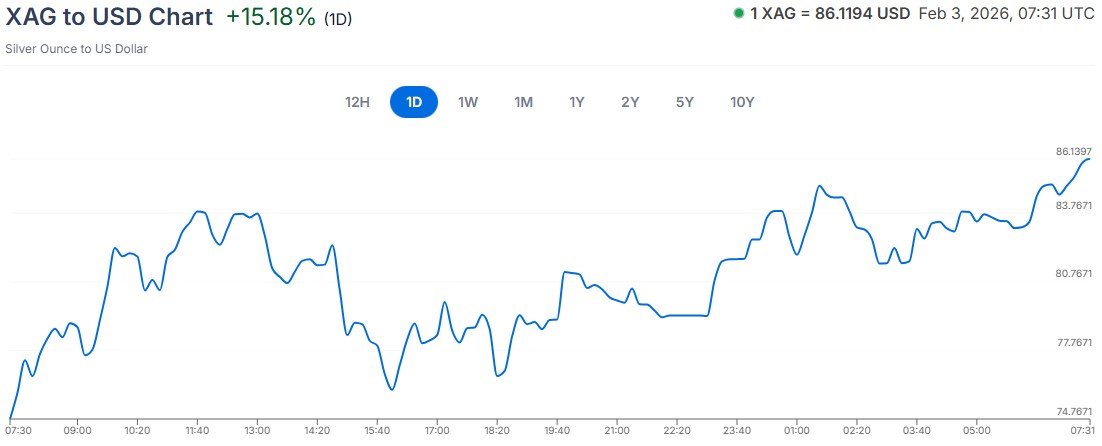Click the 21:00 x-axis time label

pos(616,429)
